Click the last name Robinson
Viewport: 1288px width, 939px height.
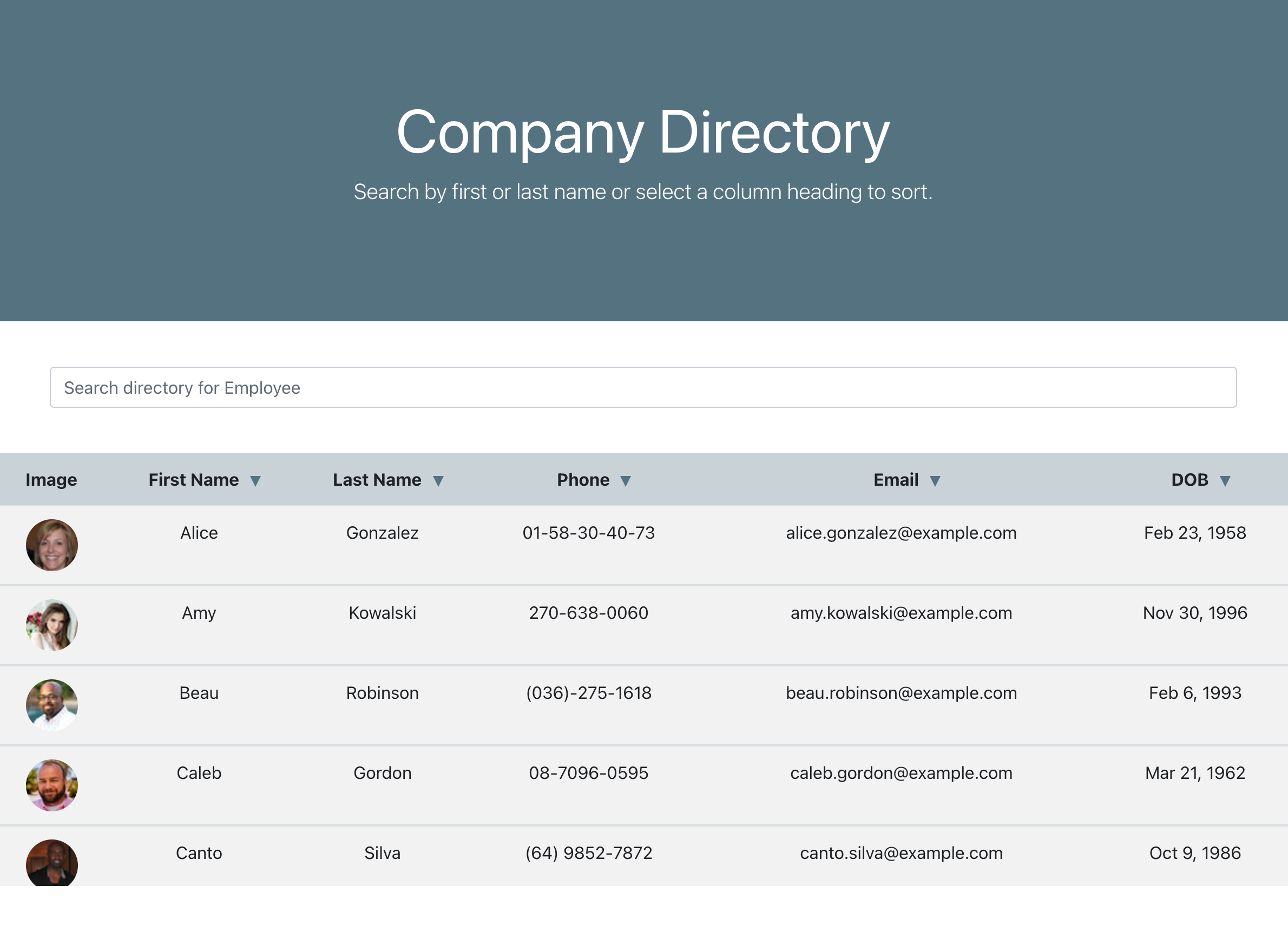[382, 693]
